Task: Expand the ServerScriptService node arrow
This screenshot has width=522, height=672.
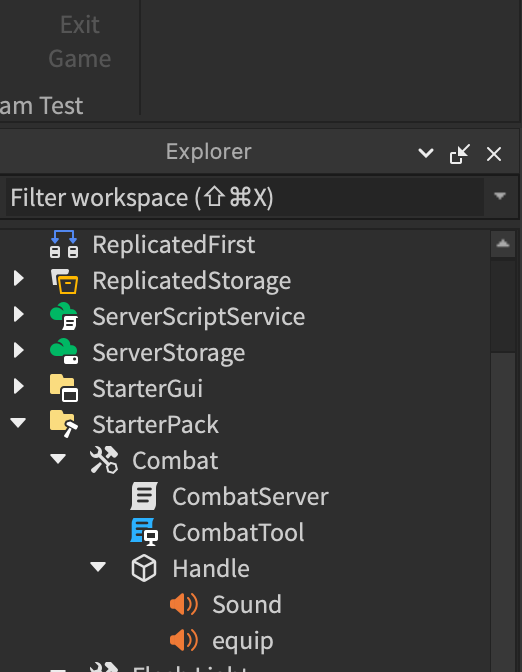Action: pos(18,315)
